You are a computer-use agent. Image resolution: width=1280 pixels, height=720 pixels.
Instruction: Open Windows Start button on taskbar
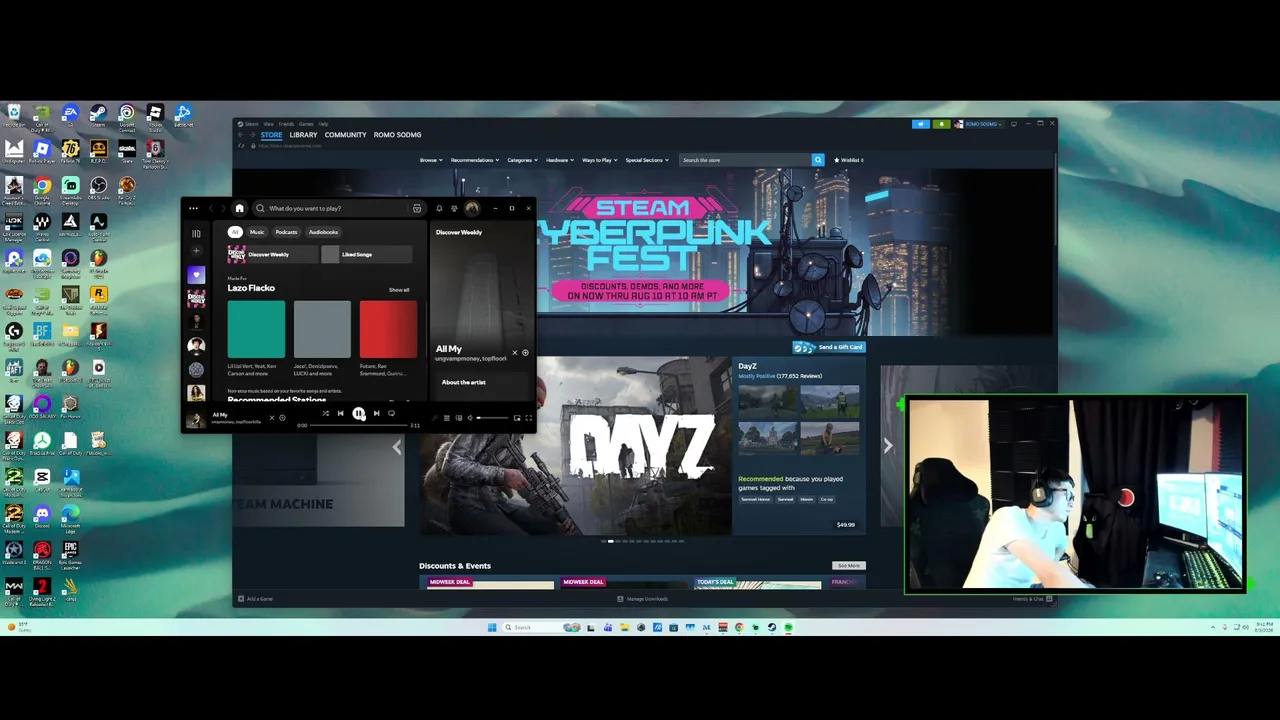tap(492, 628)
